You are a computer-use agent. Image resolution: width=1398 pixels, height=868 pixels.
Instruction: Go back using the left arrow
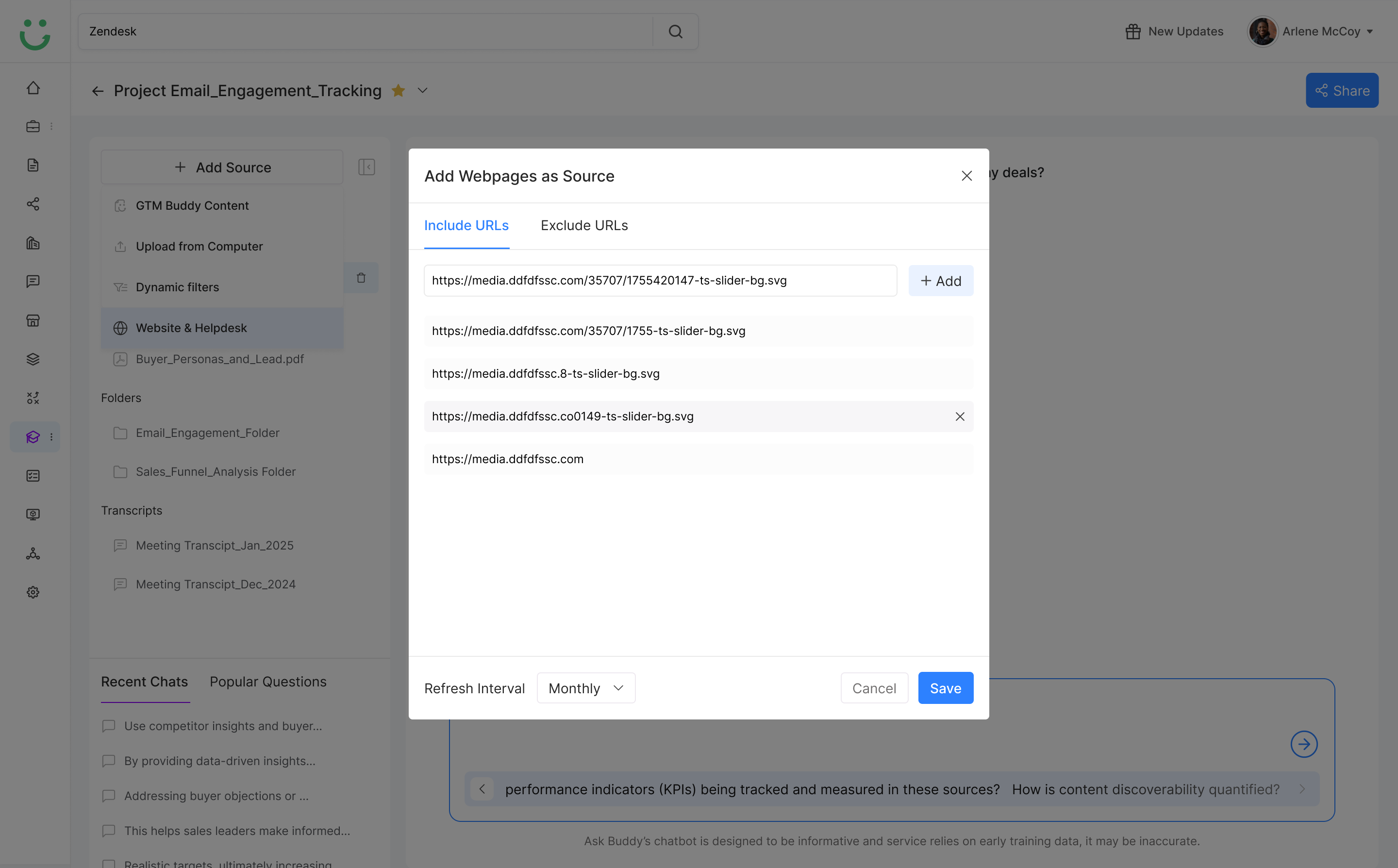click(x=98, y=91)
